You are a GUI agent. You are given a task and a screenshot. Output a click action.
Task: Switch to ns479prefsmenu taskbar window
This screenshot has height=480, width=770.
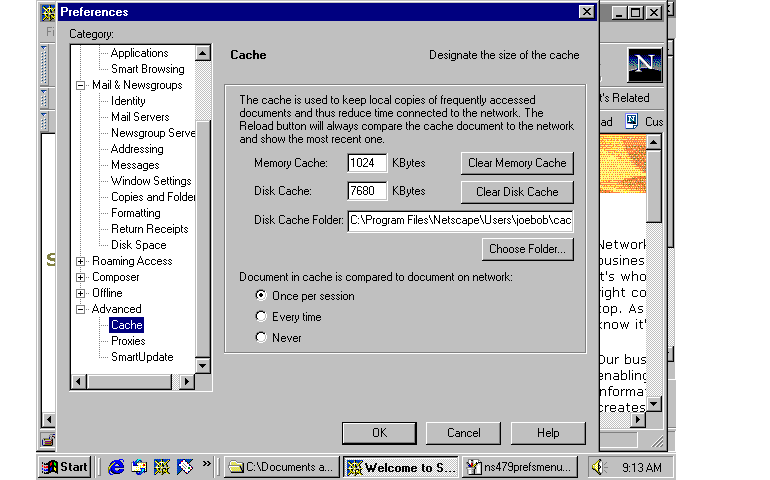click(520, 467)
